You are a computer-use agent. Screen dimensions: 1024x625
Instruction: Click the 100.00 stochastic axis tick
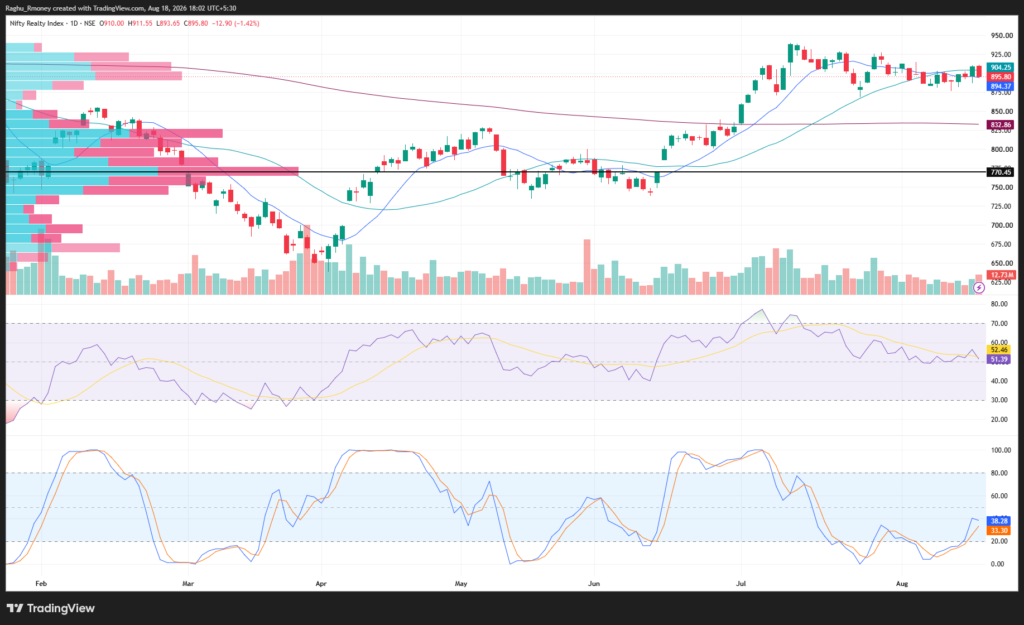click(1001, 451)
